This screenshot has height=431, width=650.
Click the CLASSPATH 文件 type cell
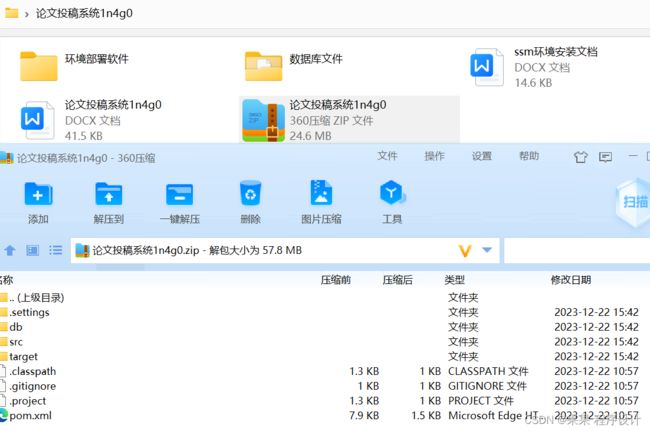488,371
